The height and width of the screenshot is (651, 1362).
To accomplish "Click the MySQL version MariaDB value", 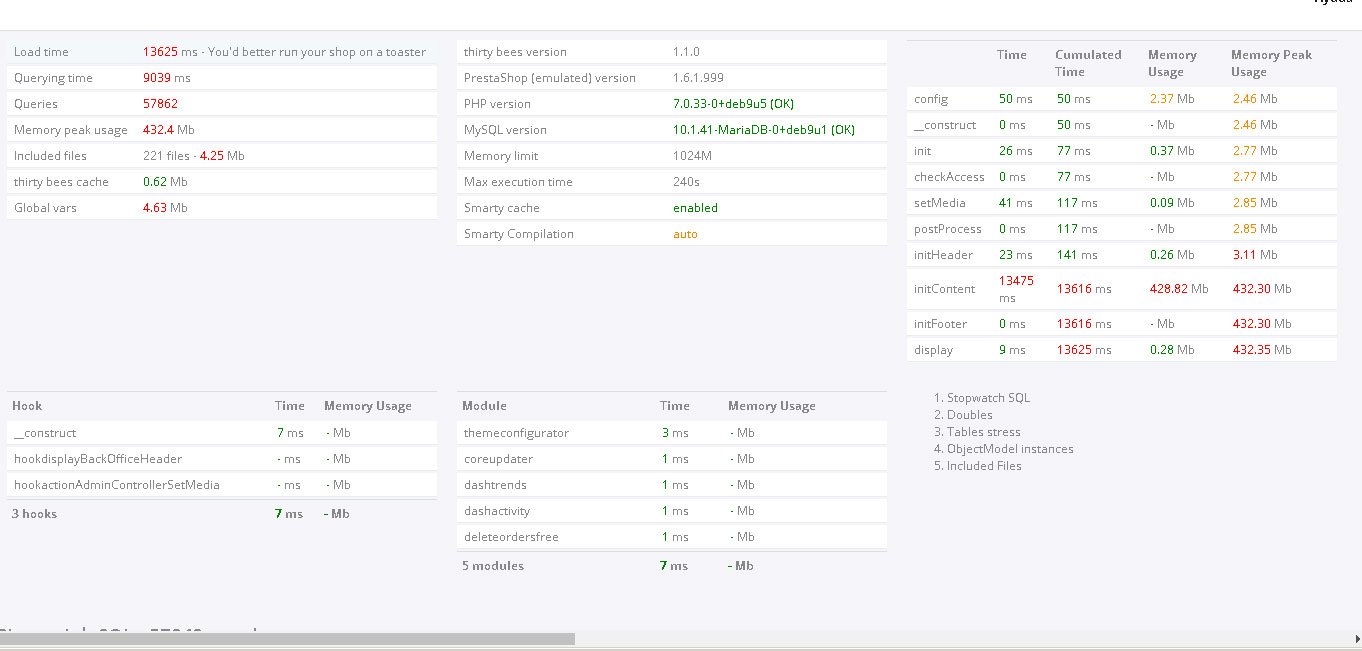I will click(764, 130).
